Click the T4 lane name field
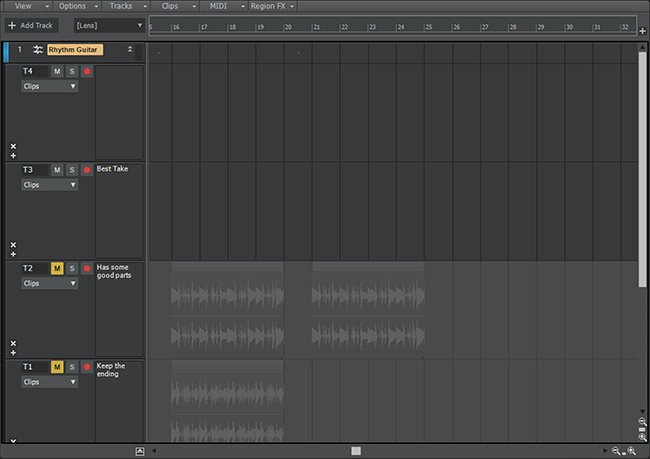Screen dimensions: 650x459 click(34, 71)
